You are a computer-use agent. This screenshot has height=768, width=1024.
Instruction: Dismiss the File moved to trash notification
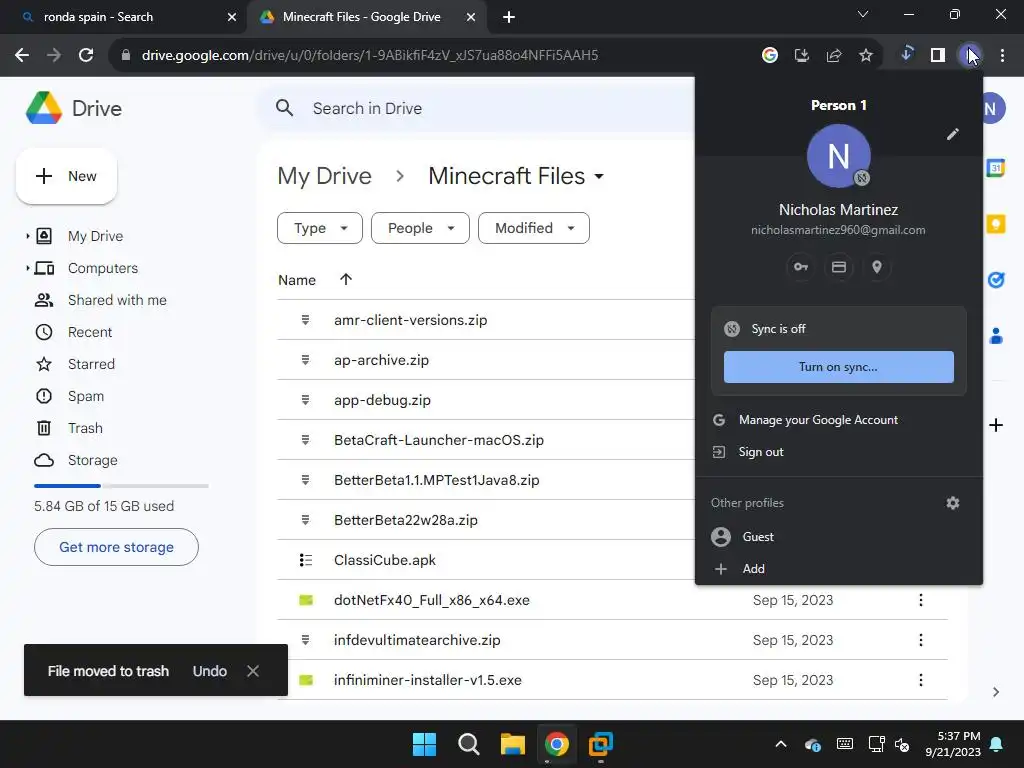click(253, 671)
